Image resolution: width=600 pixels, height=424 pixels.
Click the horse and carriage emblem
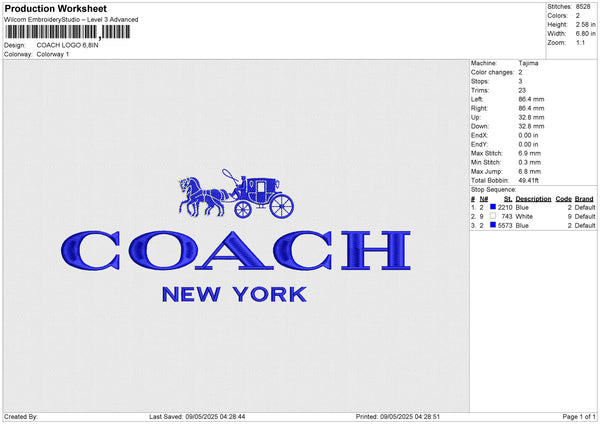click(x=236, y=194)
